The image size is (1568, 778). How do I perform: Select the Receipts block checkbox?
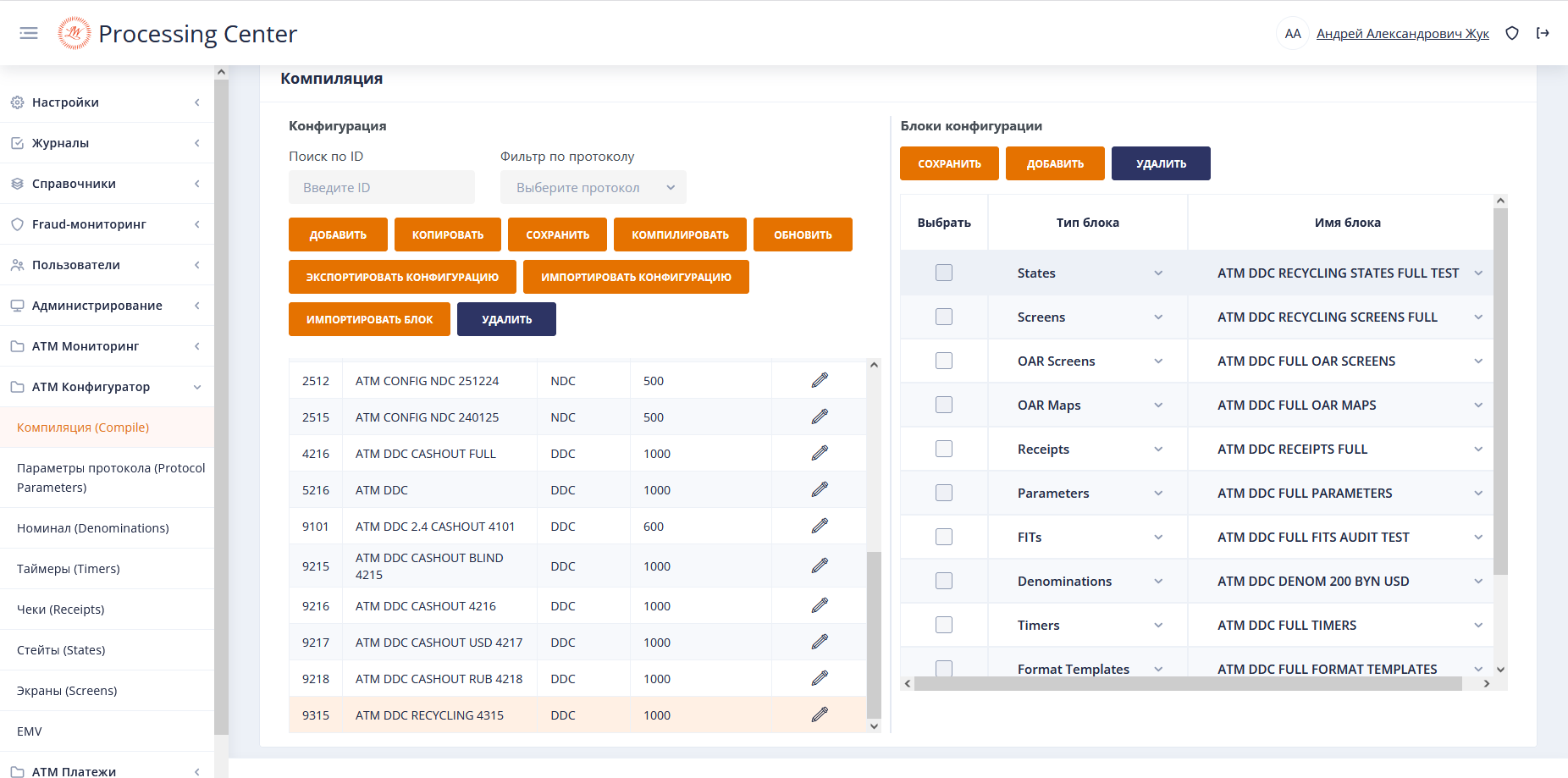pyautogui.click(x=943, y=449)
